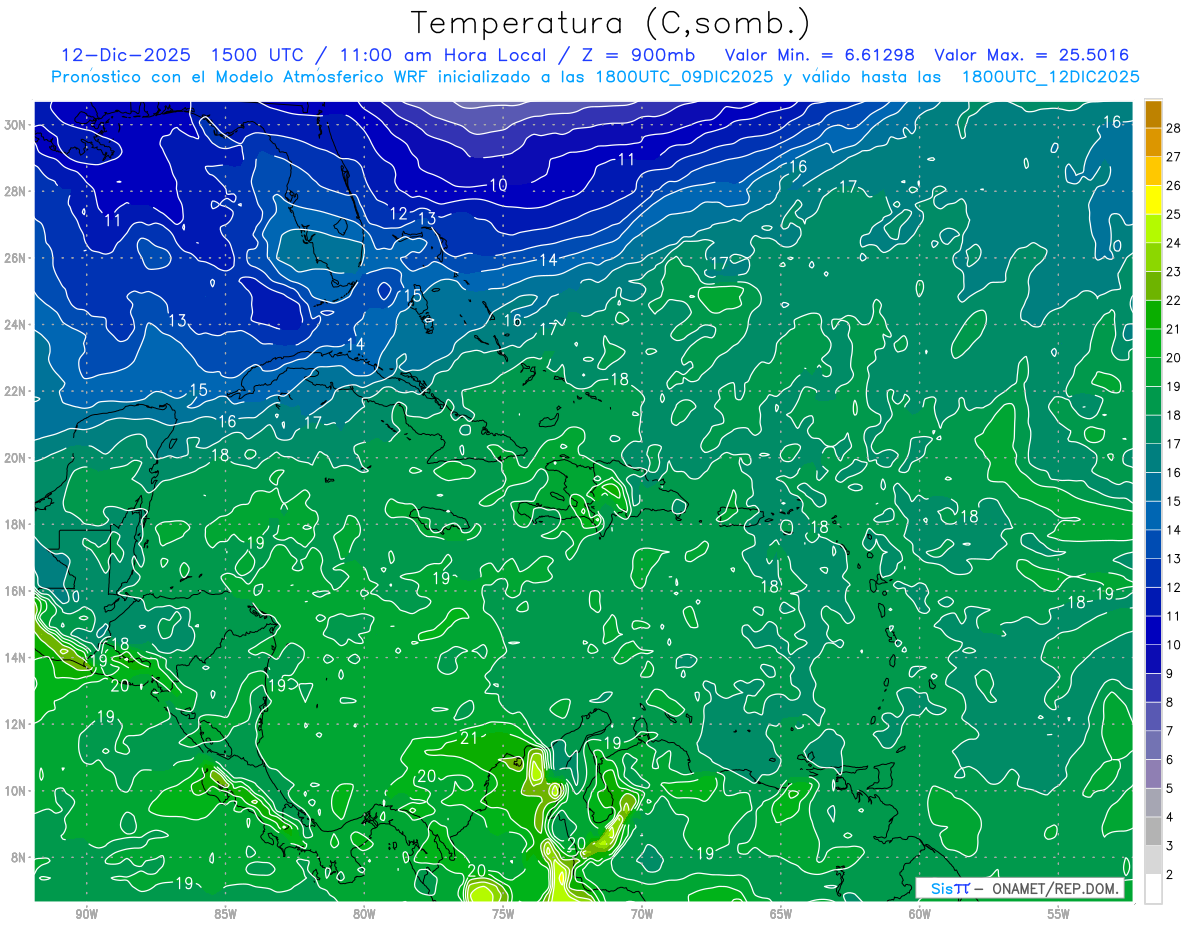Click the '25' value on the color scale
1200x927 pixels.
(1174, 214)
